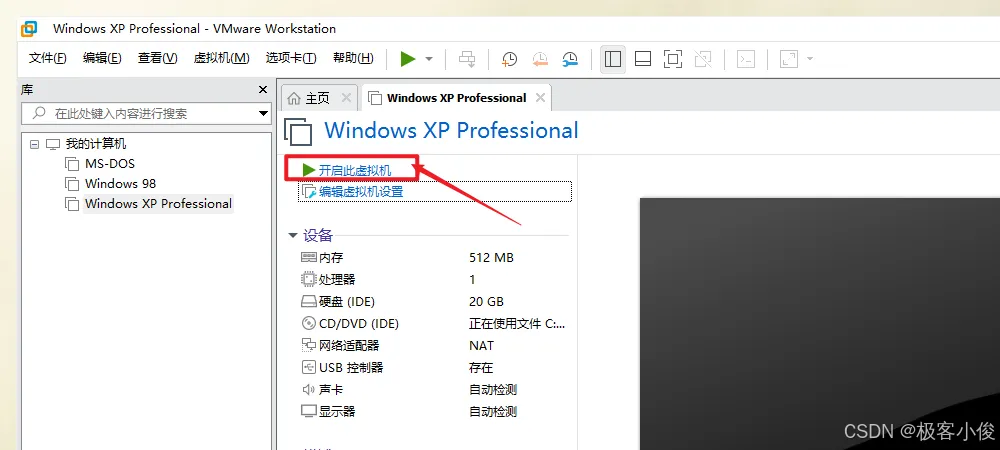Click the NAT network adapter value
1000x450 pixels.
pyautogui.click(x=482, y=345)
